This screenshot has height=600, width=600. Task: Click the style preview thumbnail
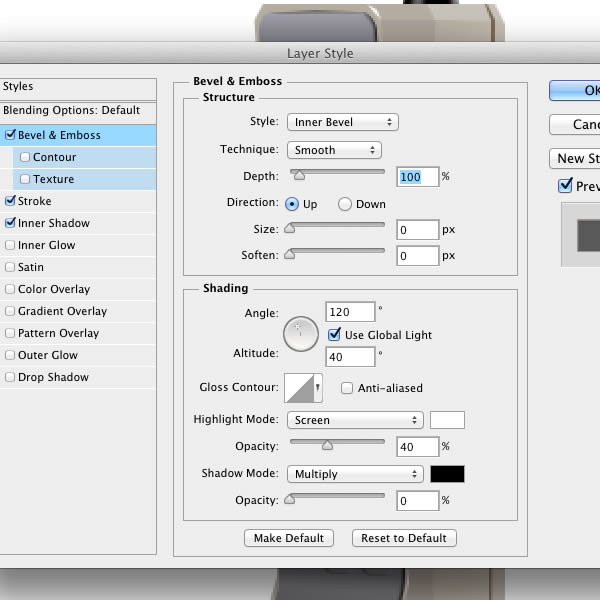pos(581,235)
